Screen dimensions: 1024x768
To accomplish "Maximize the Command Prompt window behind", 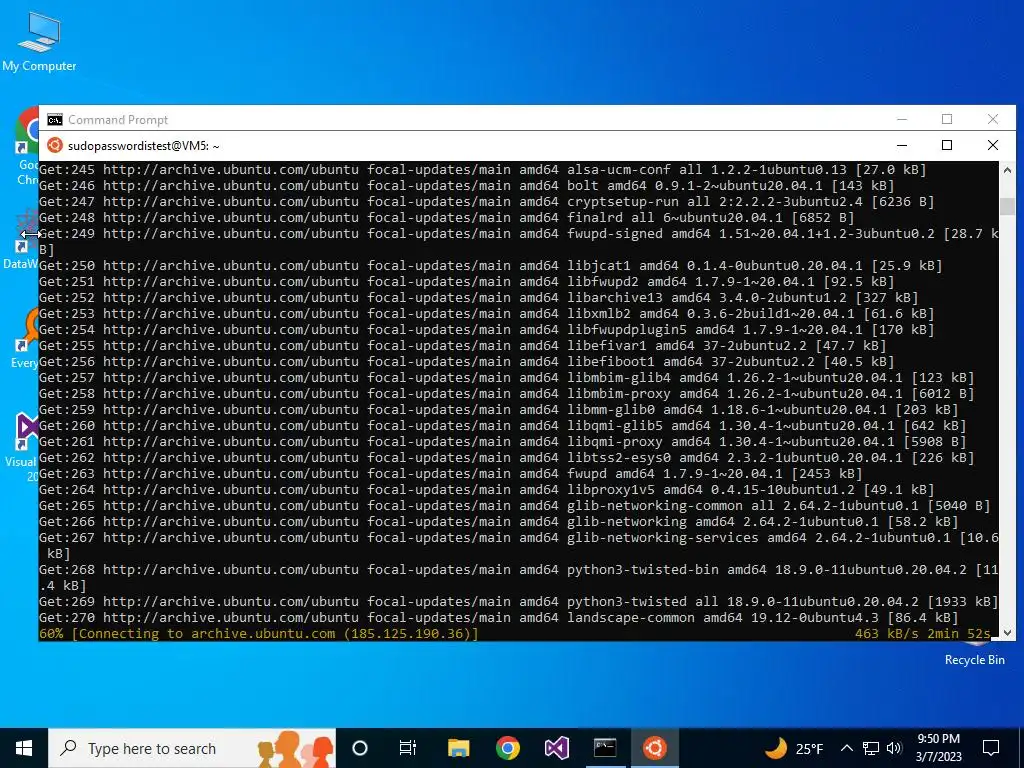I will pyautogui.click(x=947, y=120).
